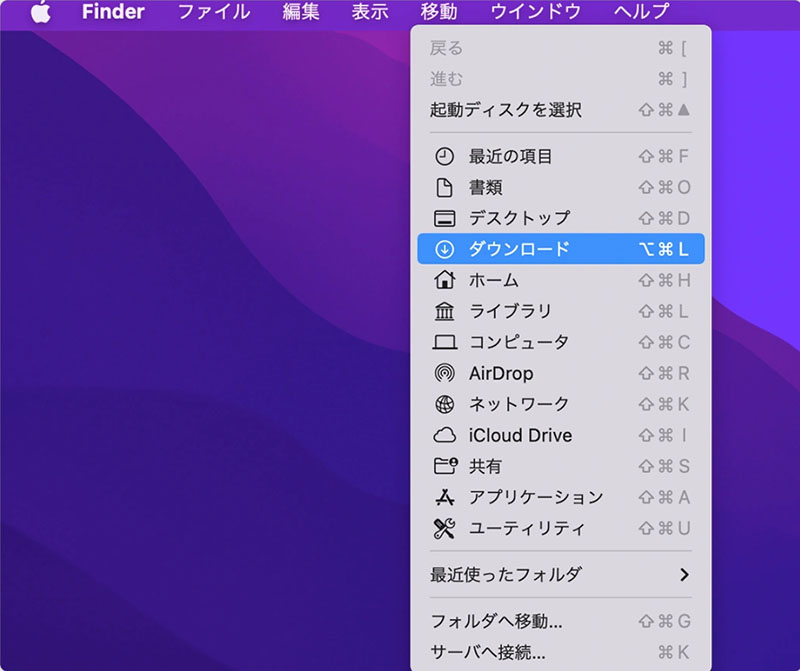800x671 pixels.
Task: Click the crossed tools icon beside ユーティリティ
Action: tap(444, 528)
